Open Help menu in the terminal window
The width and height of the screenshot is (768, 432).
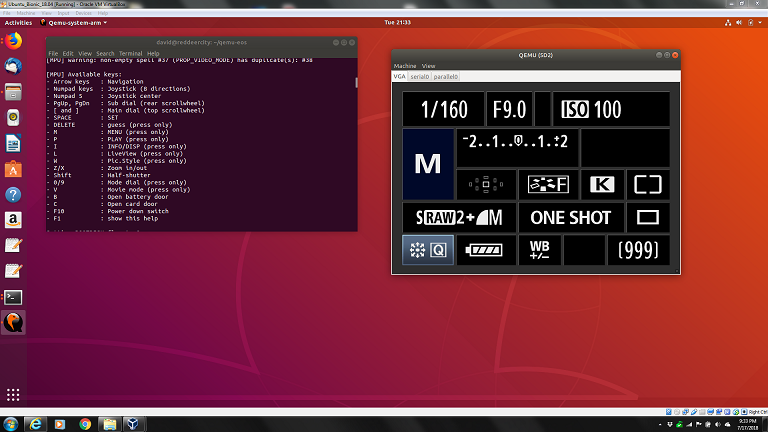point(153,53)
